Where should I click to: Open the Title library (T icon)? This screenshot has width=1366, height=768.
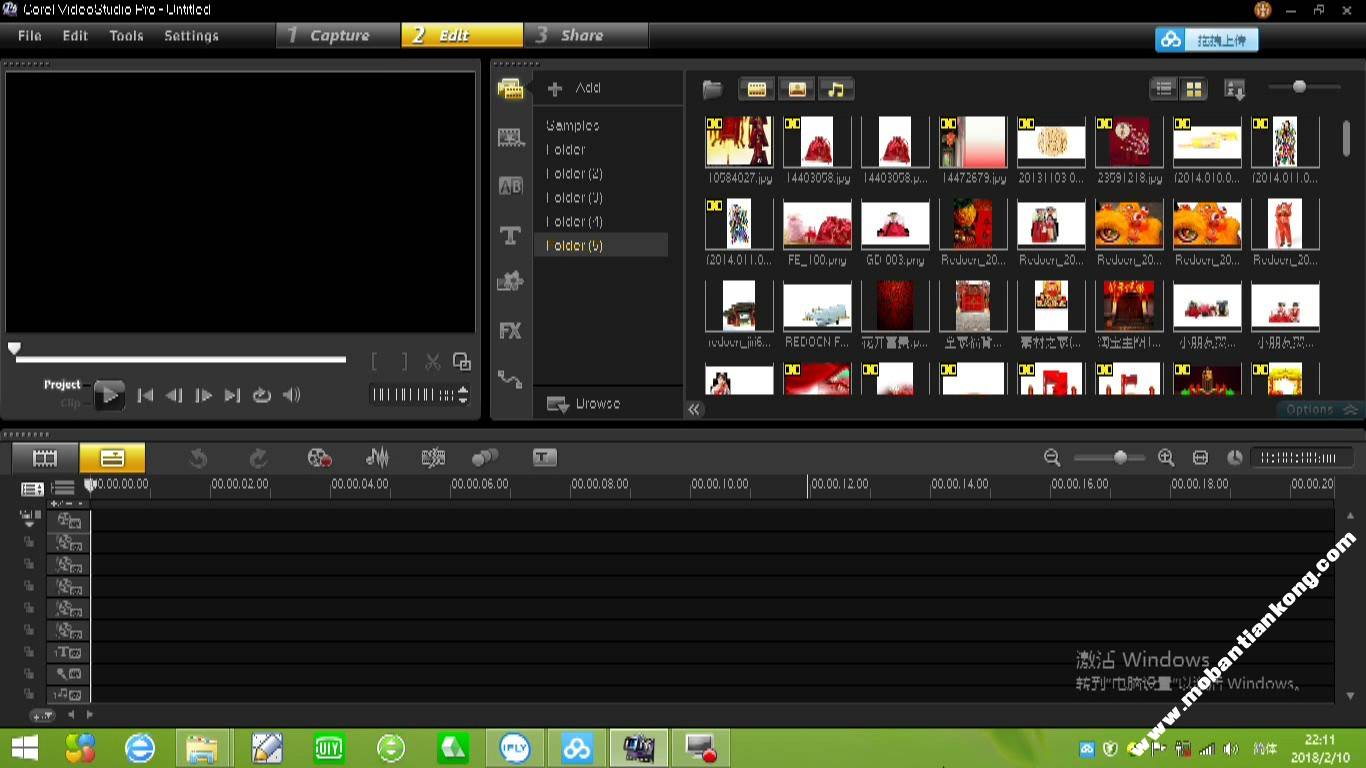pos(511,235)
